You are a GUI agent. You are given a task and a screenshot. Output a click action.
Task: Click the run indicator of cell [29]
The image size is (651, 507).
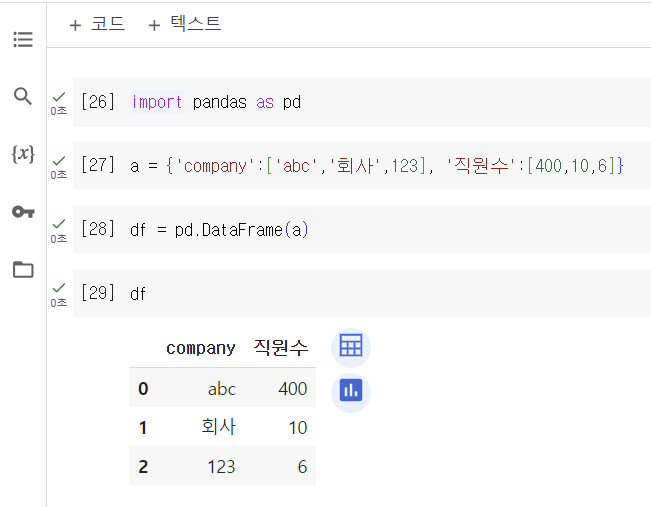point(59,294)
